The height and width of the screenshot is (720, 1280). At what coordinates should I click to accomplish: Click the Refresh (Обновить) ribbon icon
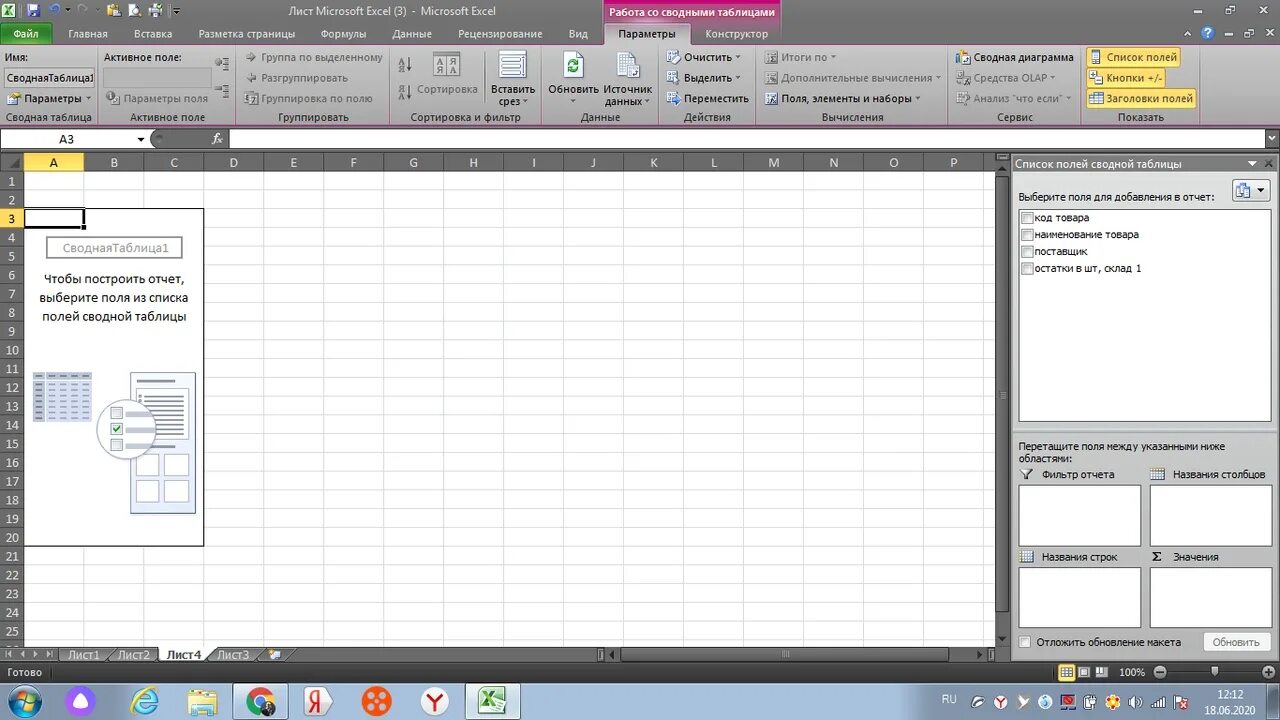(573, 78)
